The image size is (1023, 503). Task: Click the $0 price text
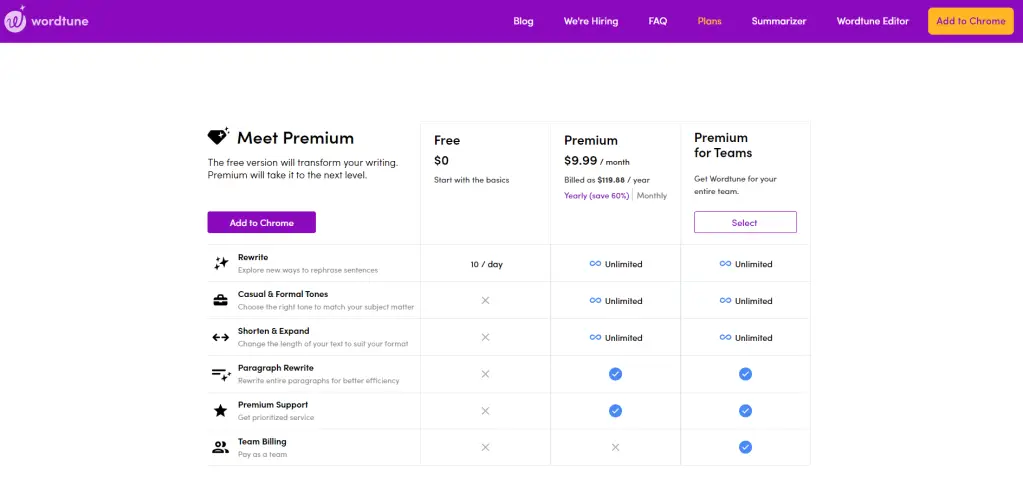click(x=442, y=160)
